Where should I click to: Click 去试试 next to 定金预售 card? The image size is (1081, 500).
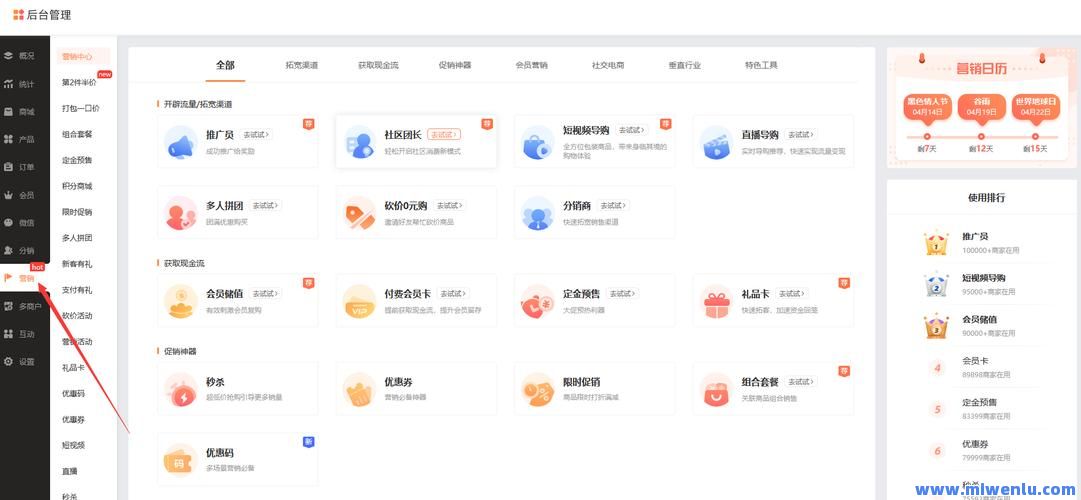[622, 294]
